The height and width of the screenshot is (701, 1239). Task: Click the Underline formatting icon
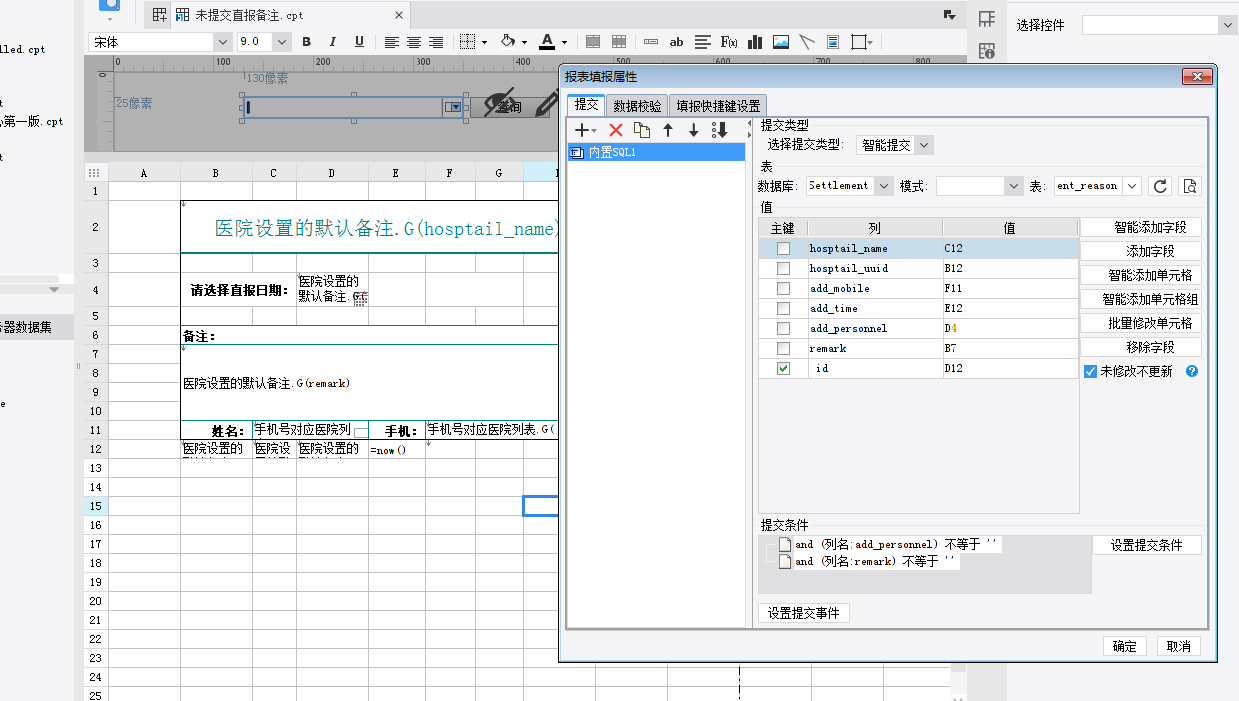[x=359, y=42]
